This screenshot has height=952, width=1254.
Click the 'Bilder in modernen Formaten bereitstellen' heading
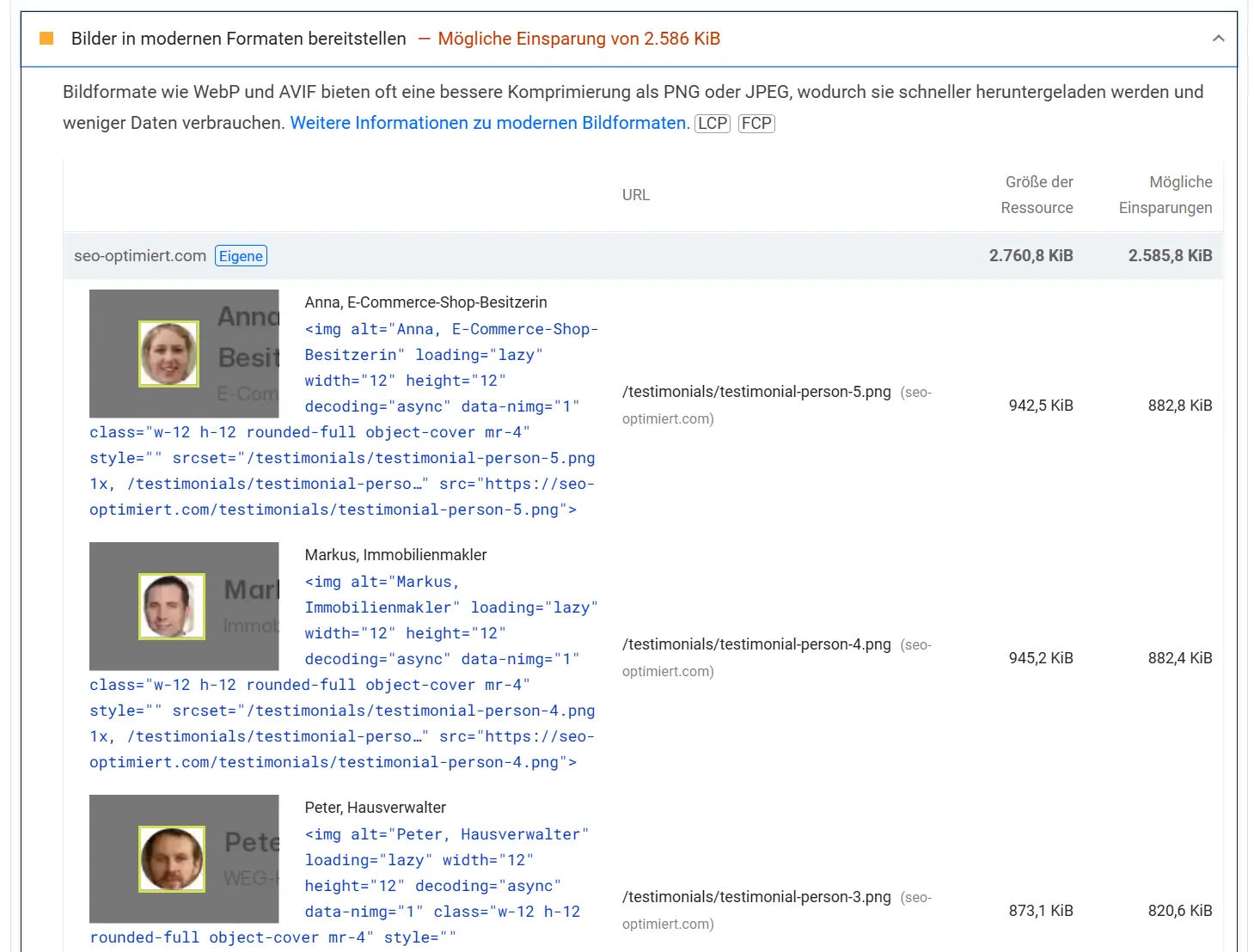point(239,39)
